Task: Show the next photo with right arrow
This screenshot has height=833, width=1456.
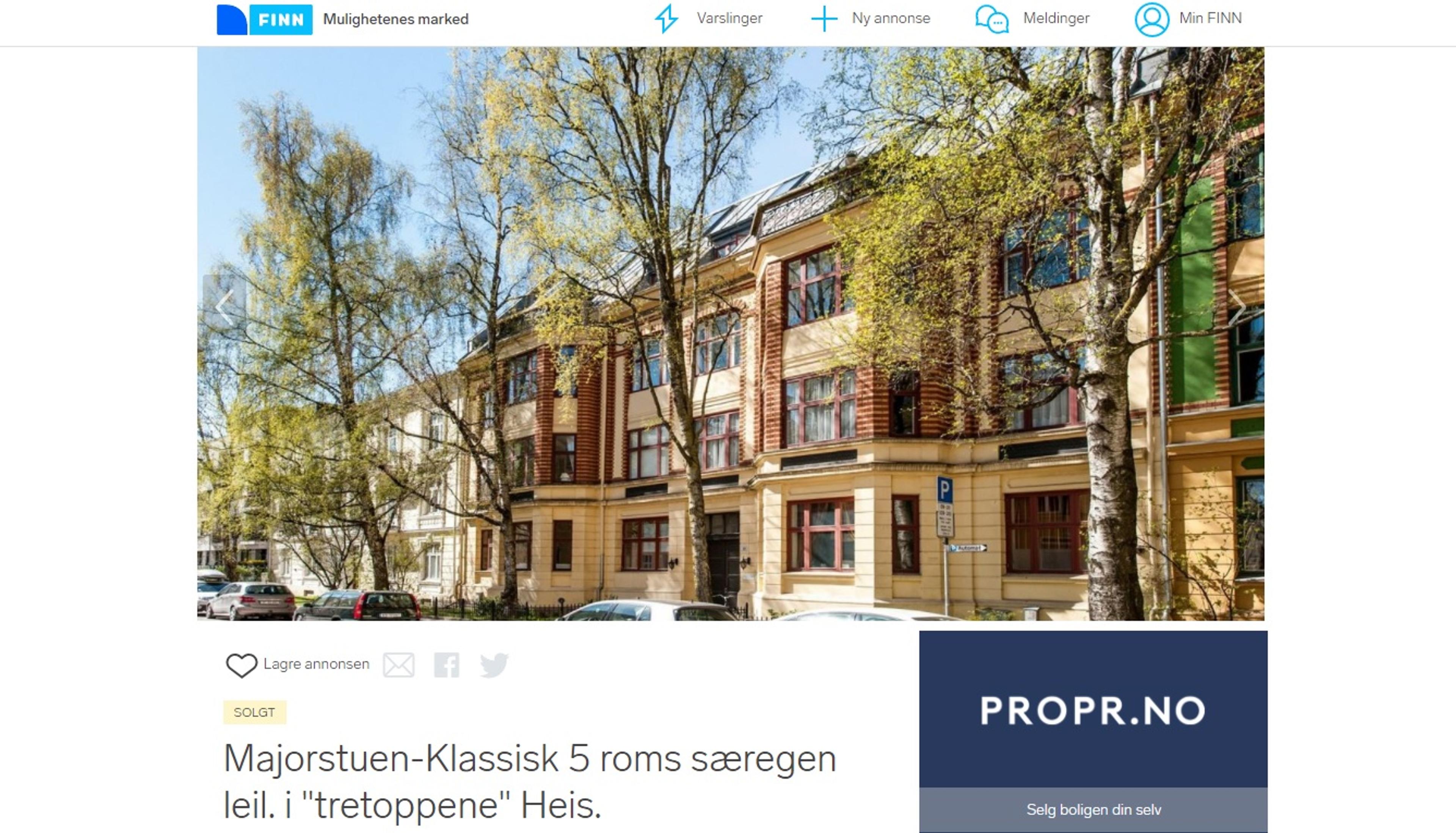Action: tap(1237, 307)
